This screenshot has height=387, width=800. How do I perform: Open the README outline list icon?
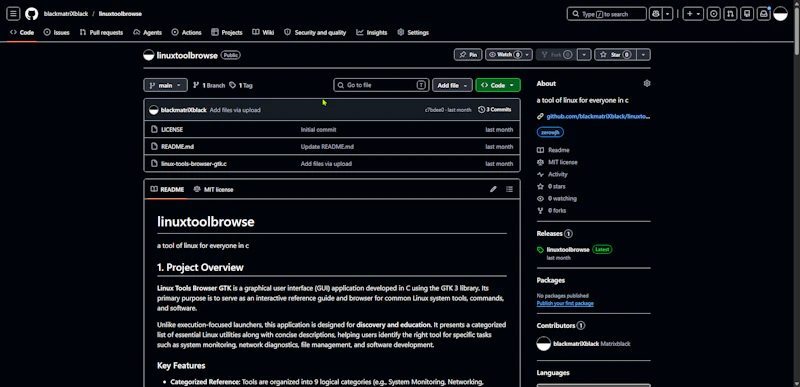(509, 189)
